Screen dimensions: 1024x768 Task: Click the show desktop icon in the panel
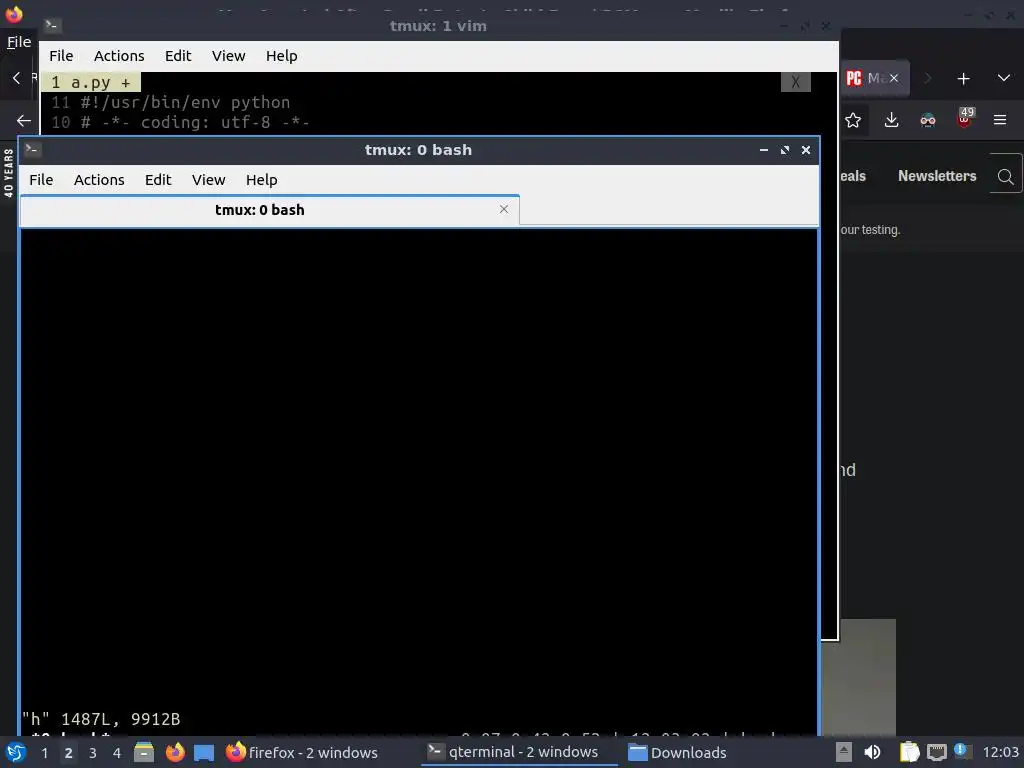[x=204, y=752]
